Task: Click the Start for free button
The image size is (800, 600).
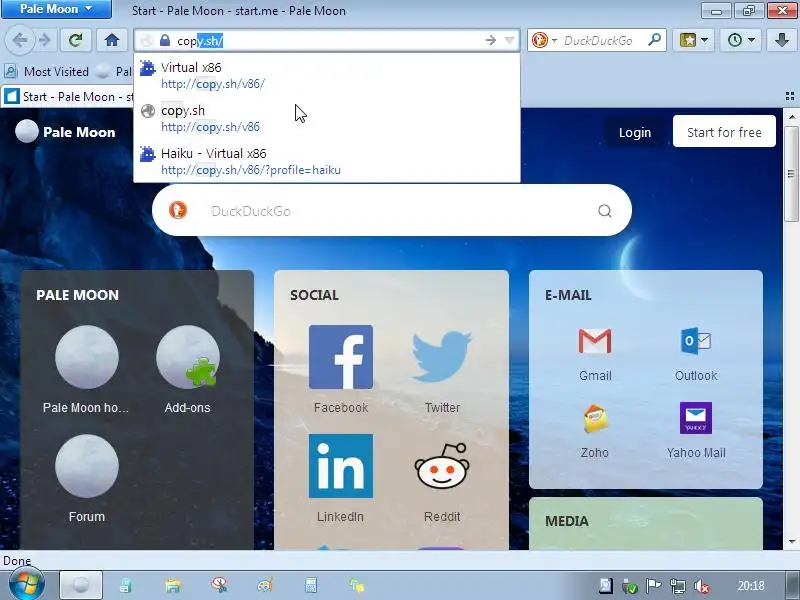Action: (724, 132)
